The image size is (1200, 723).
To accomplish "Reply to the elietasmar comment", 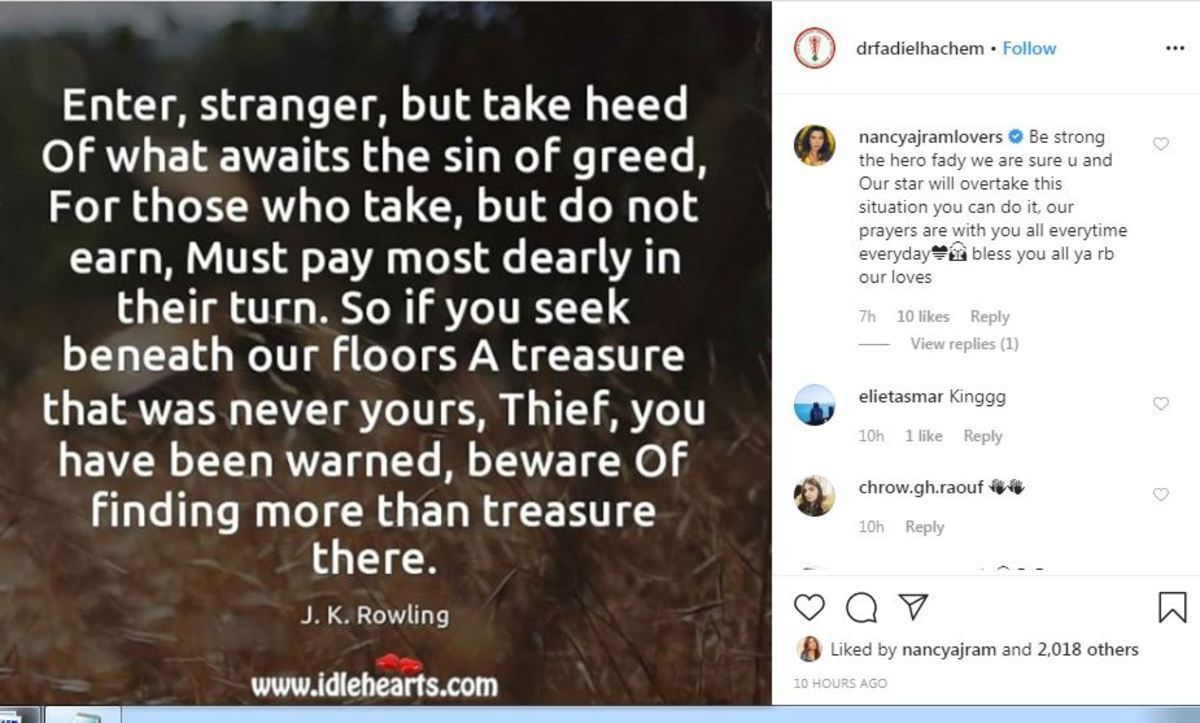I will (x=983, y=436).
